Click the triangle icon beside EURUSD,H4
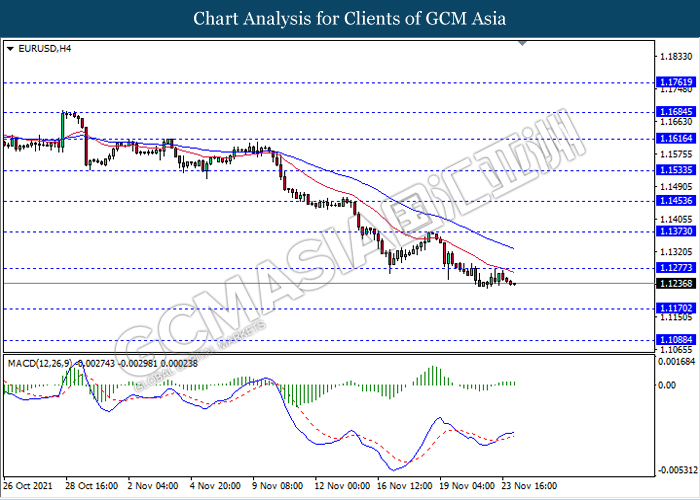700x500 pixels. point(10,47)
